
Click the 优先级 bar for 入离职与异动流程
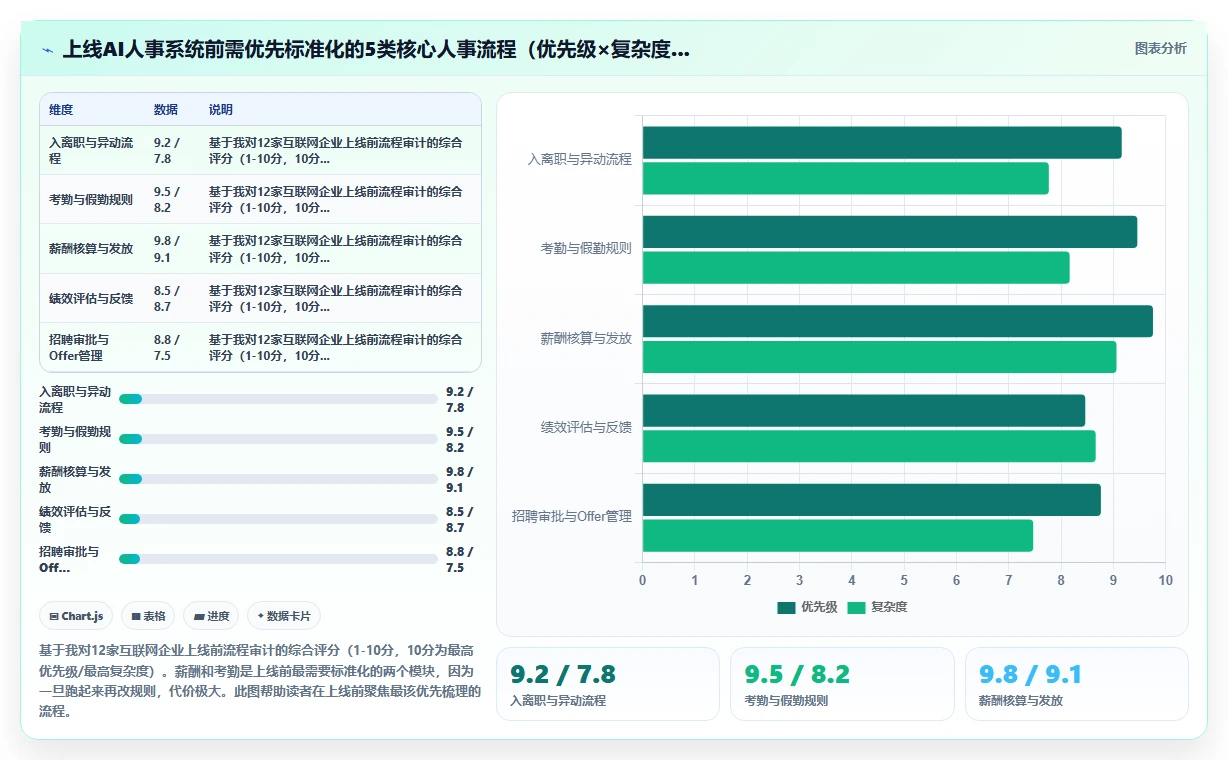tap(882, 143)
